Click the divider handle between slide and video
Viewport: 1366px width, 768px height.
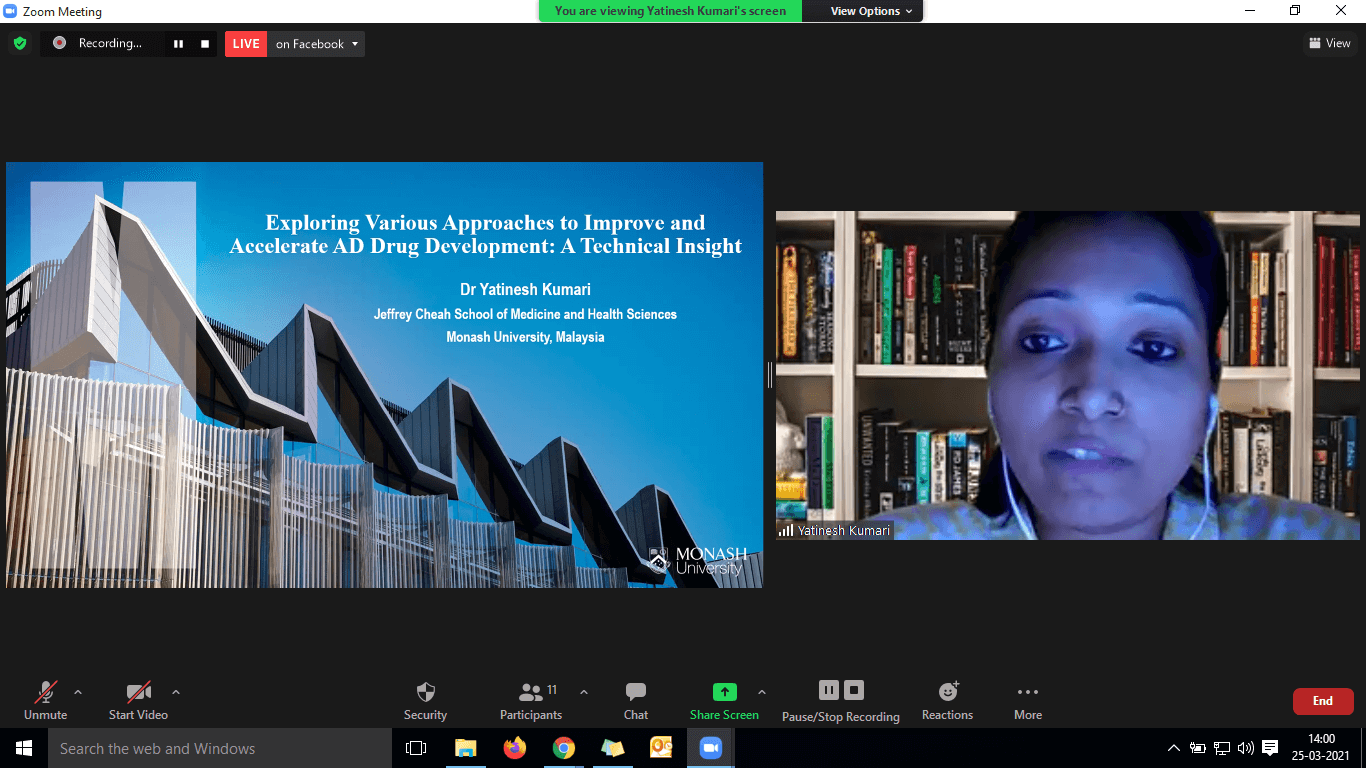[769, 375]
